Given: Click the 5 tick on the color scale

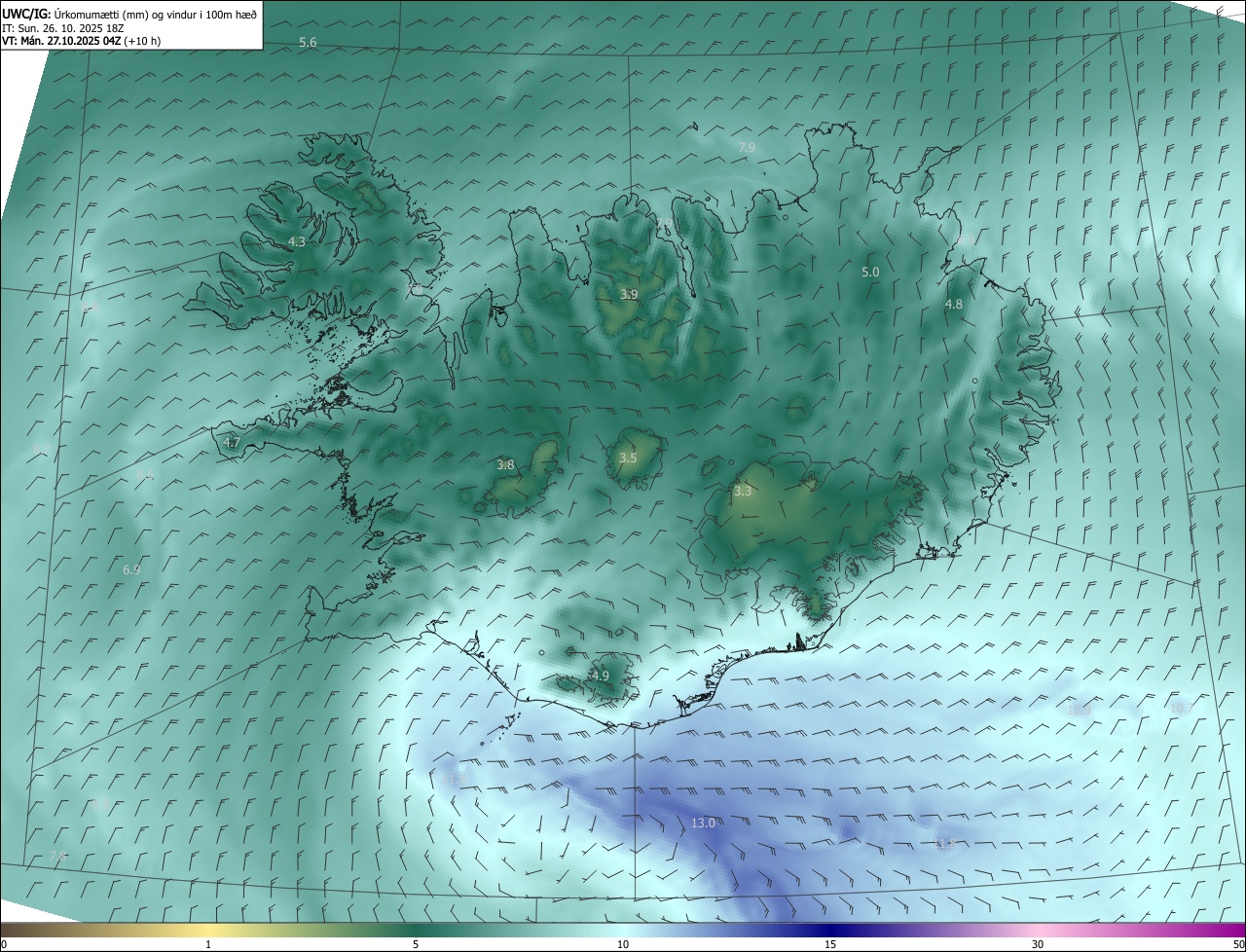Looking at the screenshot, I should 416,944.
